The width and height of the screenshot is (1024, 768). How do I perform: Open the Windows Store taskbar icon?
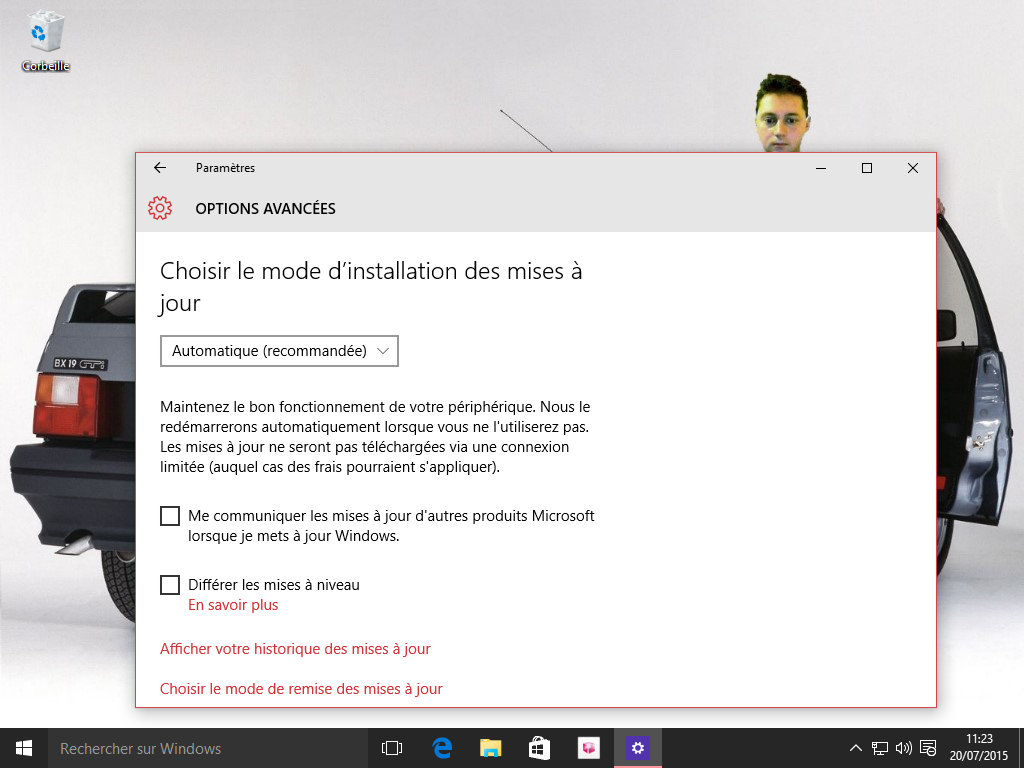click(539, 748)
